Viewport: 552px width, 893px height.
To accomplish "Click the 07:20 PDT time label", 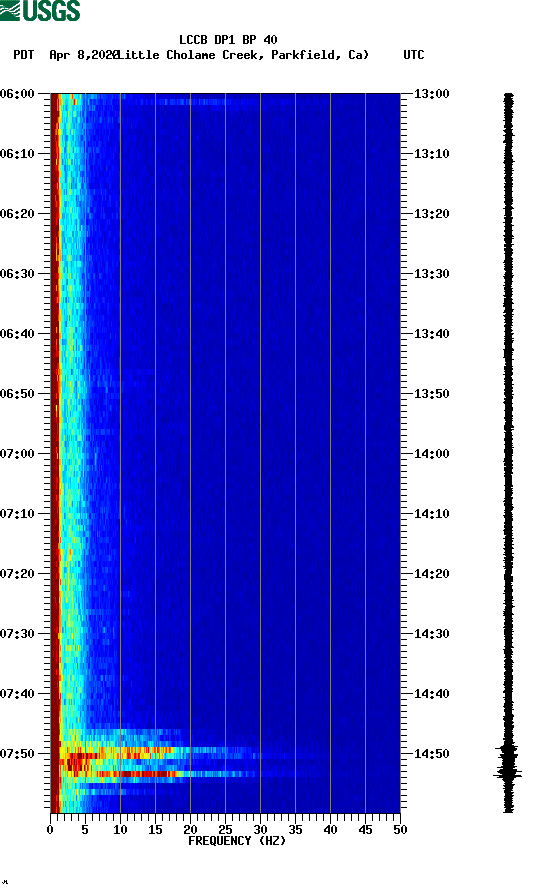I will click(17, 574).
